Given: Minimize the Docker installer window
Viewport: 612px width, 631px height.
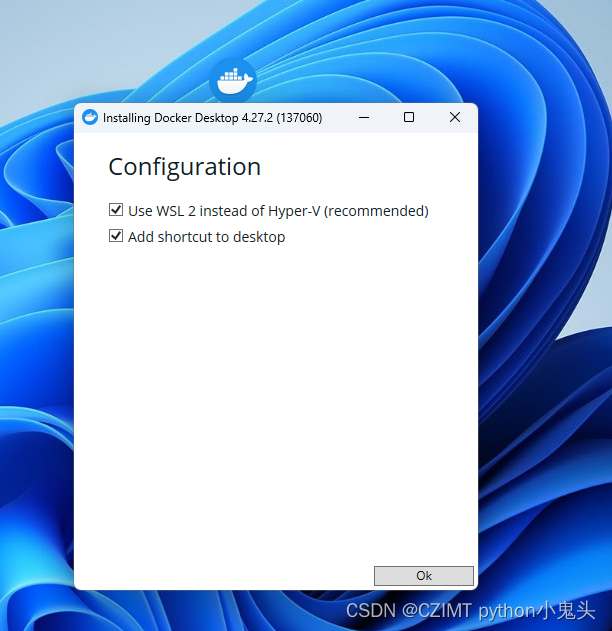Looking at the screenshot, I should click(x=364, y=118).
